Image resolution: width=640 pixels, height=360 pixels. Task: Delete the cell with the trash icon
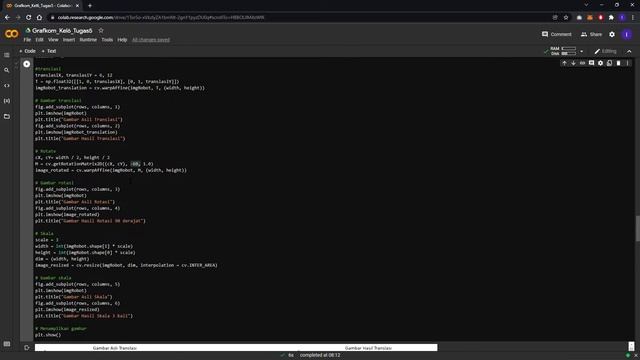[618, 63]
